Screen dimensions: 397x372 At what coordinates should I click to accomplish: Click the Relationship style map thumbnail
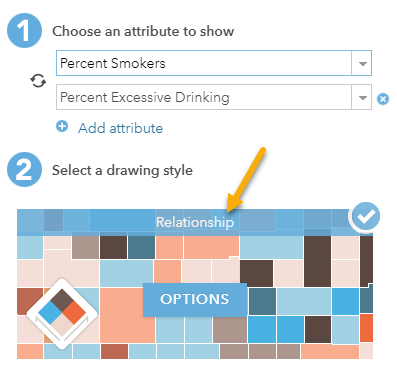[x=195, y=284]
